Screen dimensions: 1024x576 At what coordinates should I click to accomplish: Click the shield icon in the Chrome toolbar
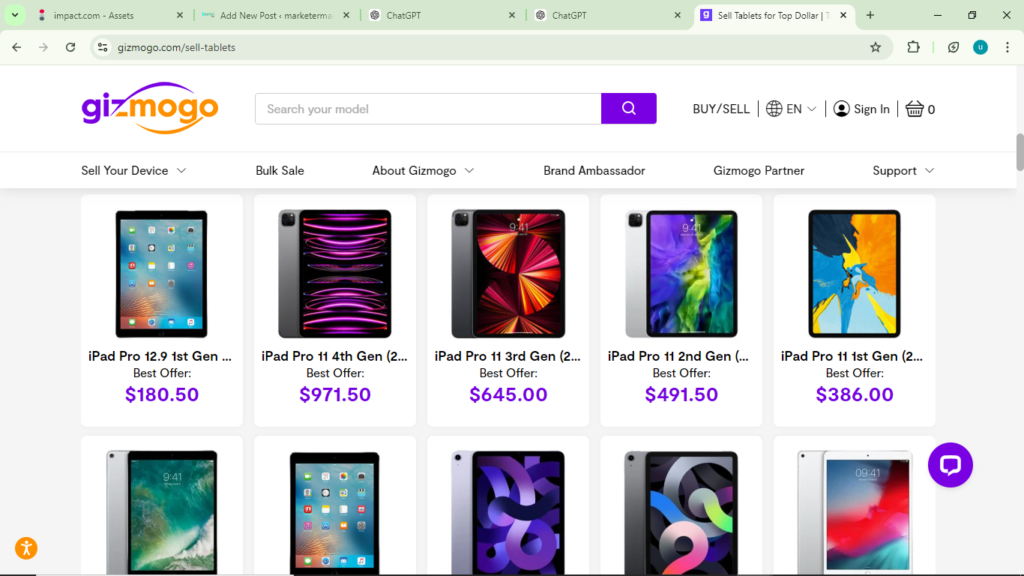point(953,47)
